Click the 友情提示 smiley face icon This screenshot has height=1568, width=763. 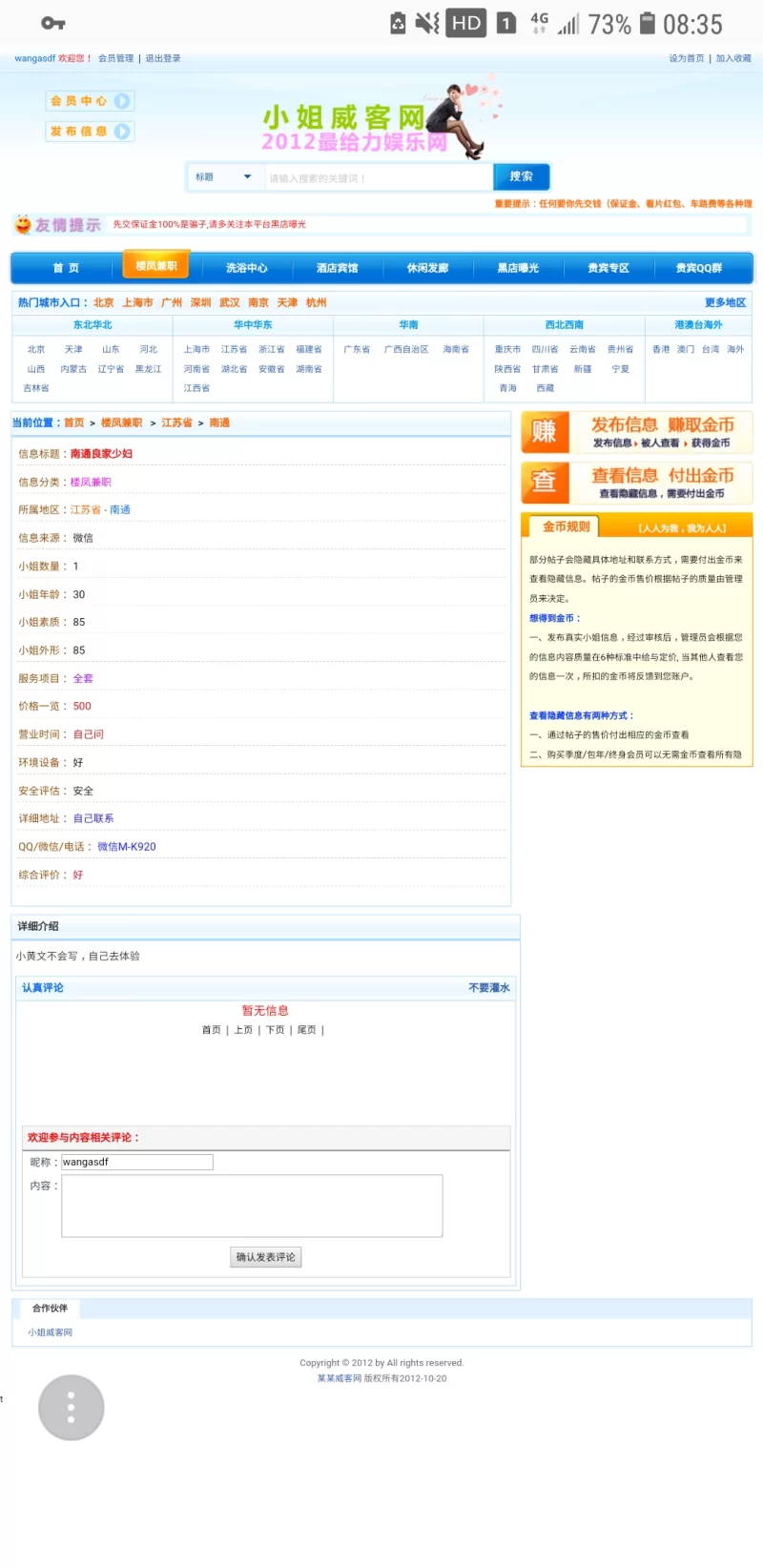tap(23, 225)
